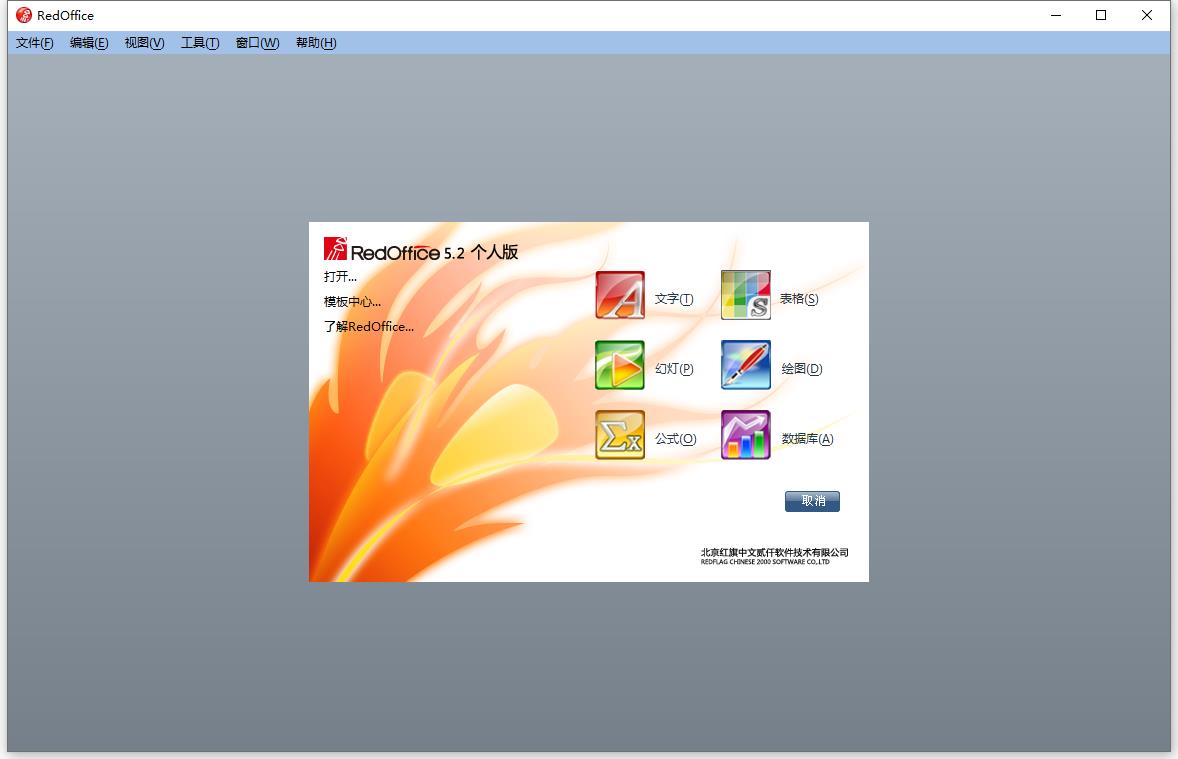The width and height of the screenshot is (1178, 759).
Task: Open the 视图(V) menu
Action: click(144, 43)
